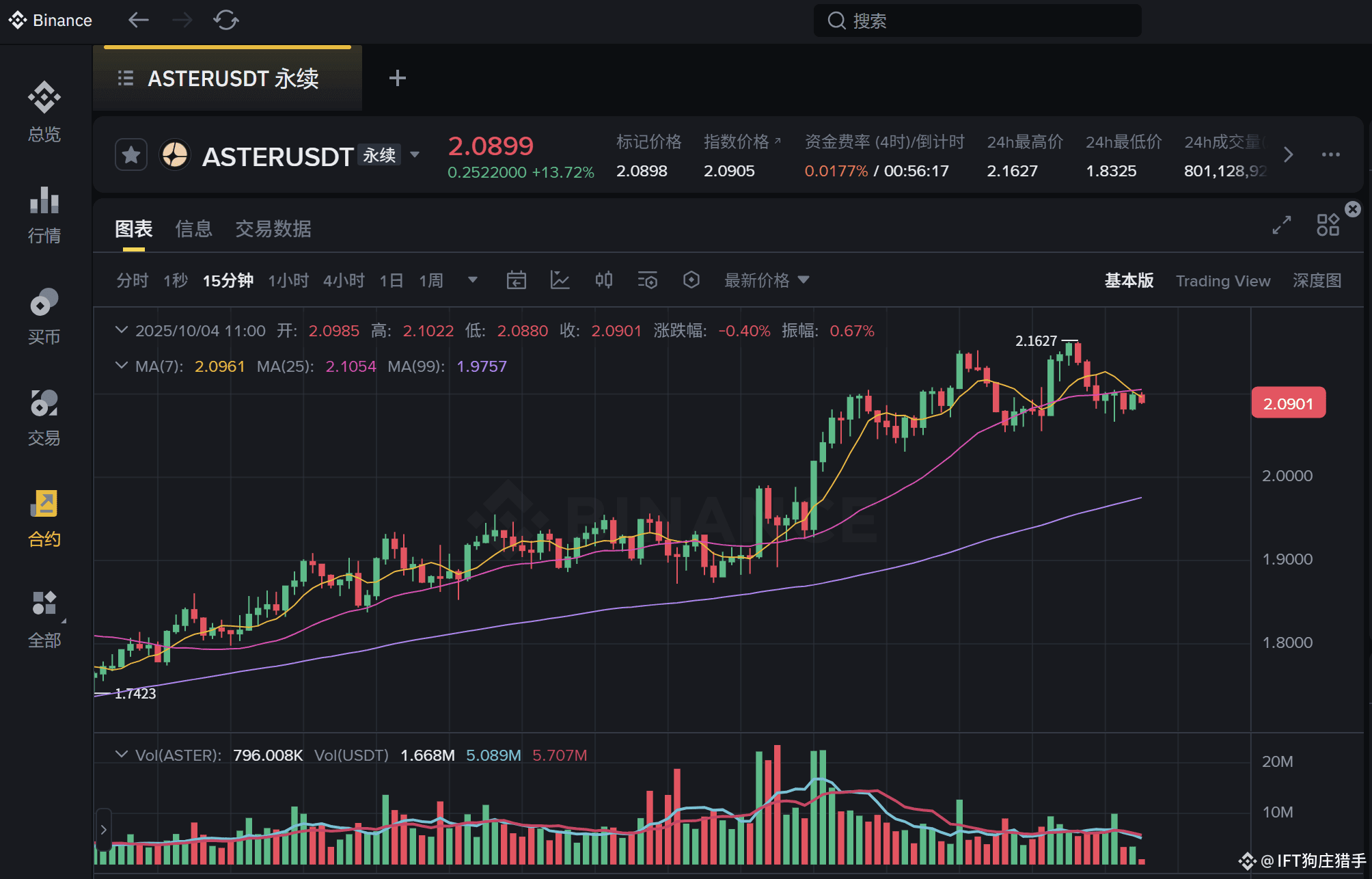Open the grid layout widgets icon
Image resolution: width=1372 pixels, height=879 pixels.
click(x=1328, y=225)
